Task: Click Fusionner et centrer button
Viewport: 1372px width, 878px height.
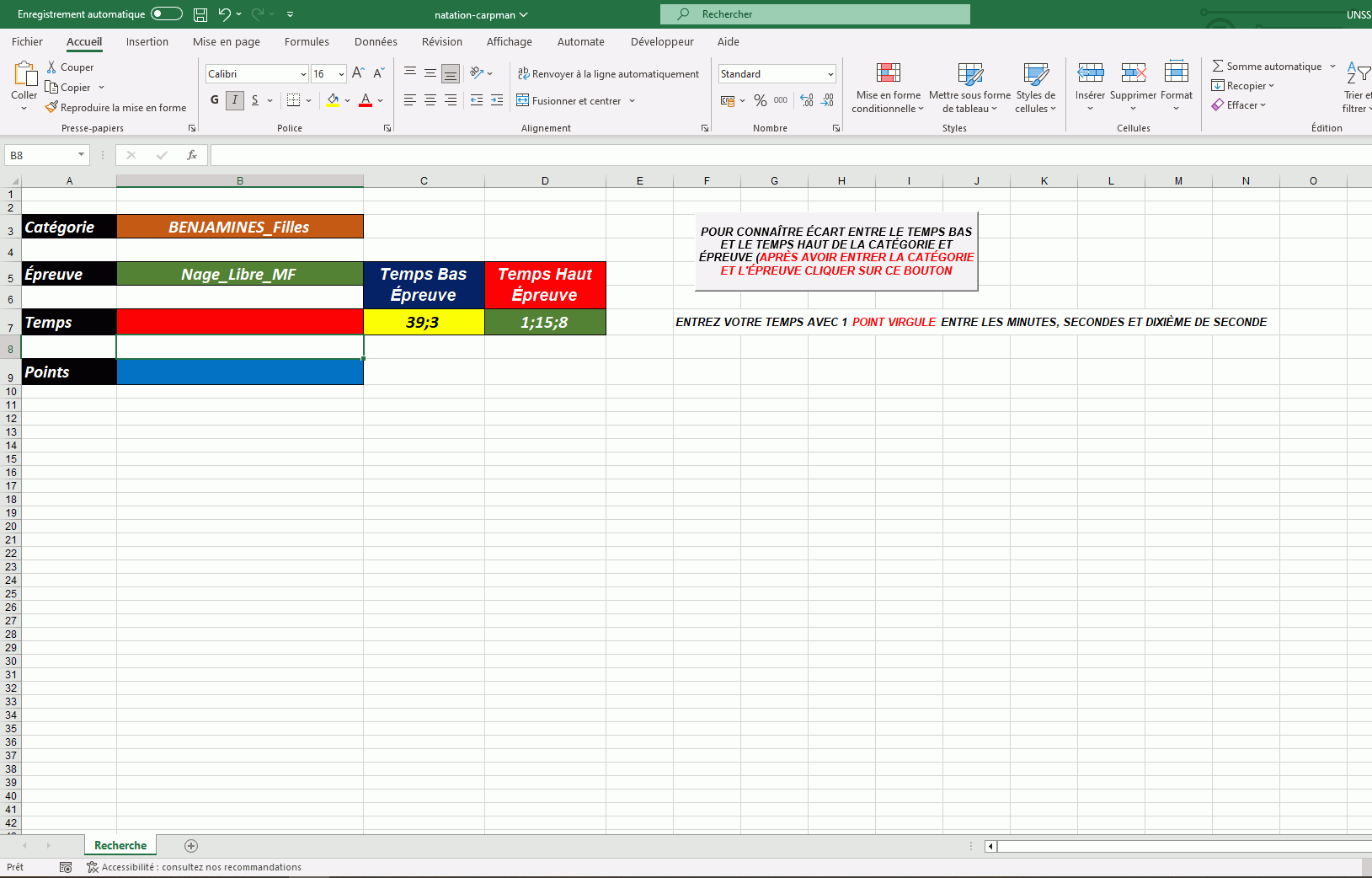Action: pyautogui.click(x=569, y=100)
